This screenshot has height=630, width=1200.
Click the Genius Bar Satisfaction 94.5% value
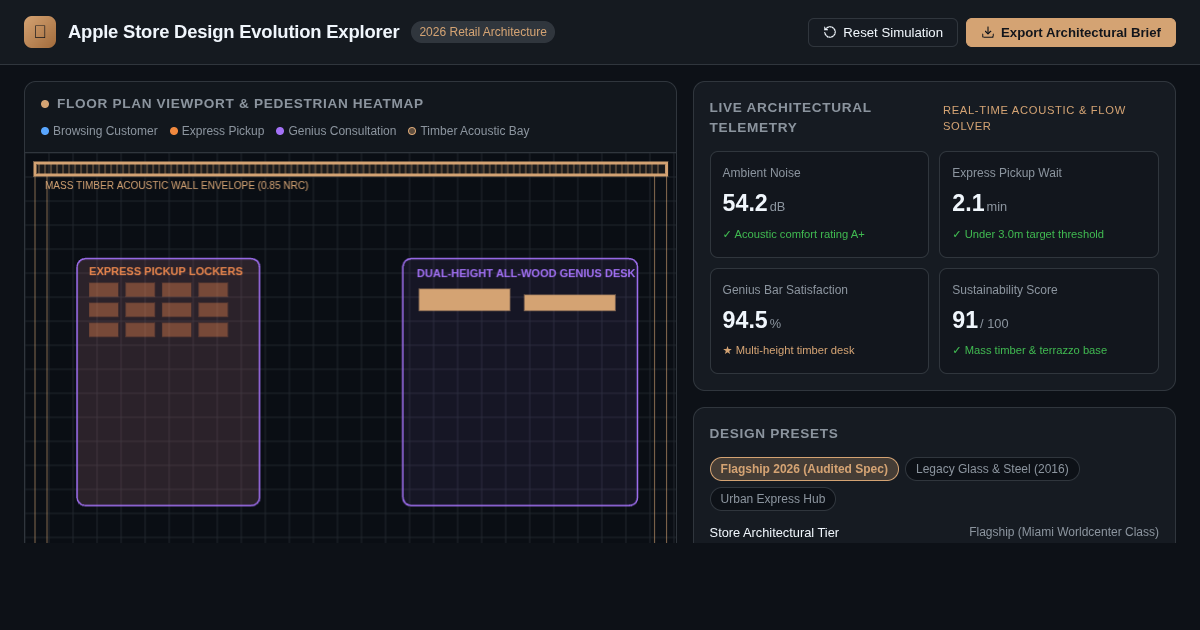pyautogui.click(x=752, y=320)
